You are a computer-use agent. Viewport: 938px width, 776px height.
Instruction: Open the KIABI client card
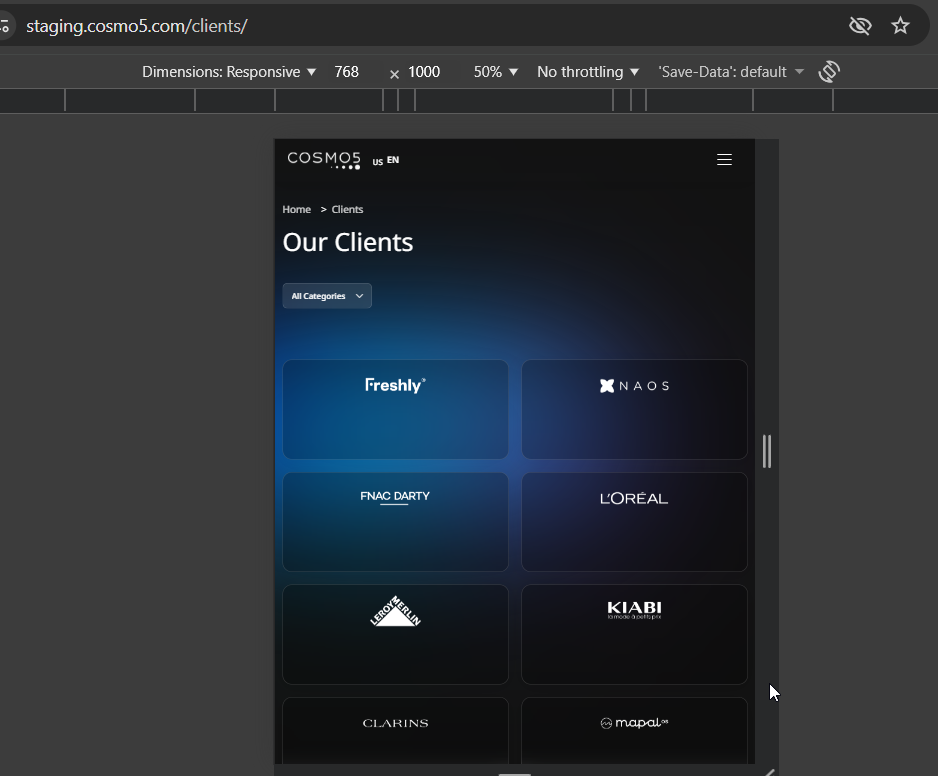[634, 634]
